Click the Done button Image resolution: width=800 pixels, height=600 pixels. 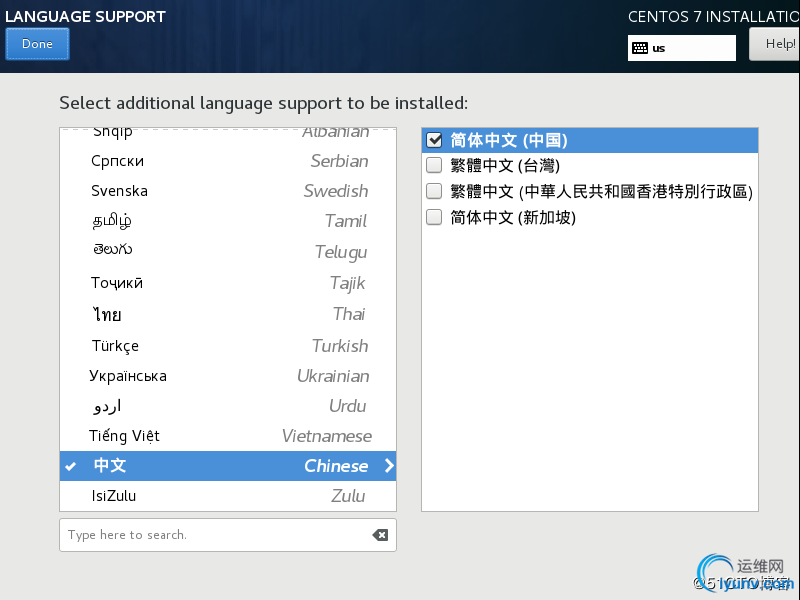(37, 44)
